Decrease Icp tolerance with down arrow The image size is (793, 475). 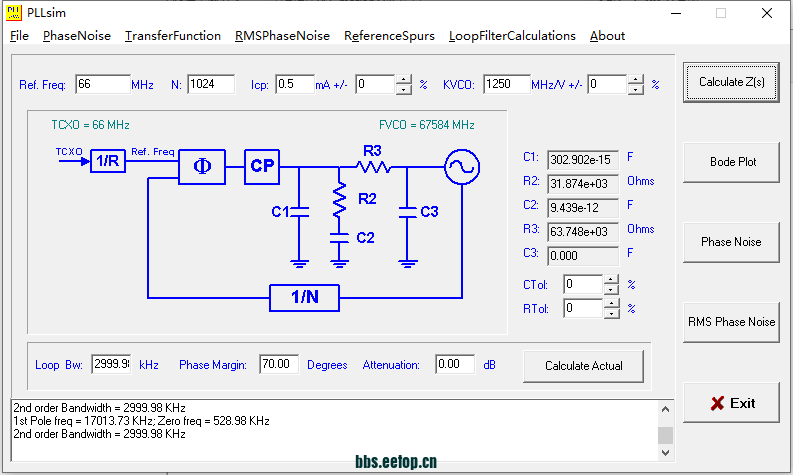pyautogui.click(x=404, y=89)
